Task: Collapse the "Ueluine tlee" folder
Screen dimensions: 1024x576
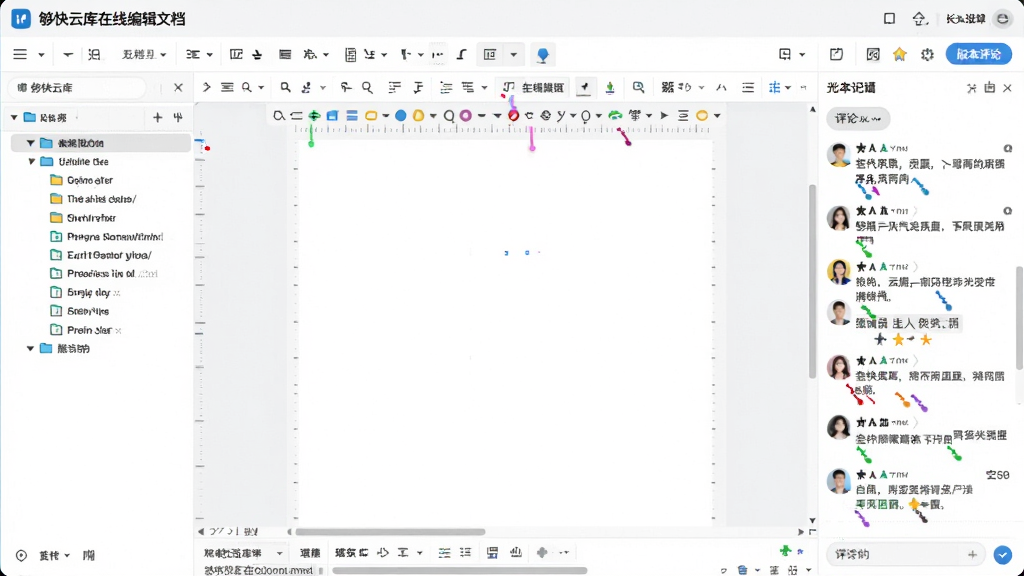Action: tap(31, 161)
